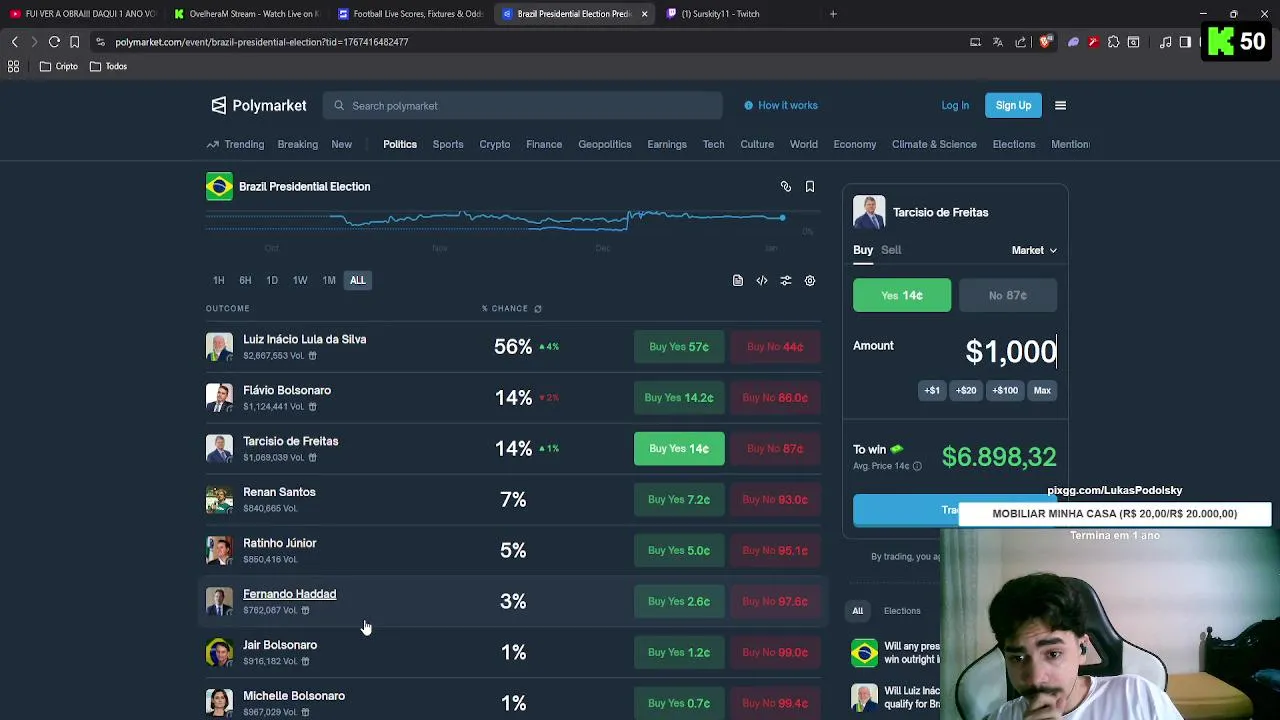This screenshot has height=720, width=1280.
Task: Click the $1,000 amount input
Action: 1010,352
